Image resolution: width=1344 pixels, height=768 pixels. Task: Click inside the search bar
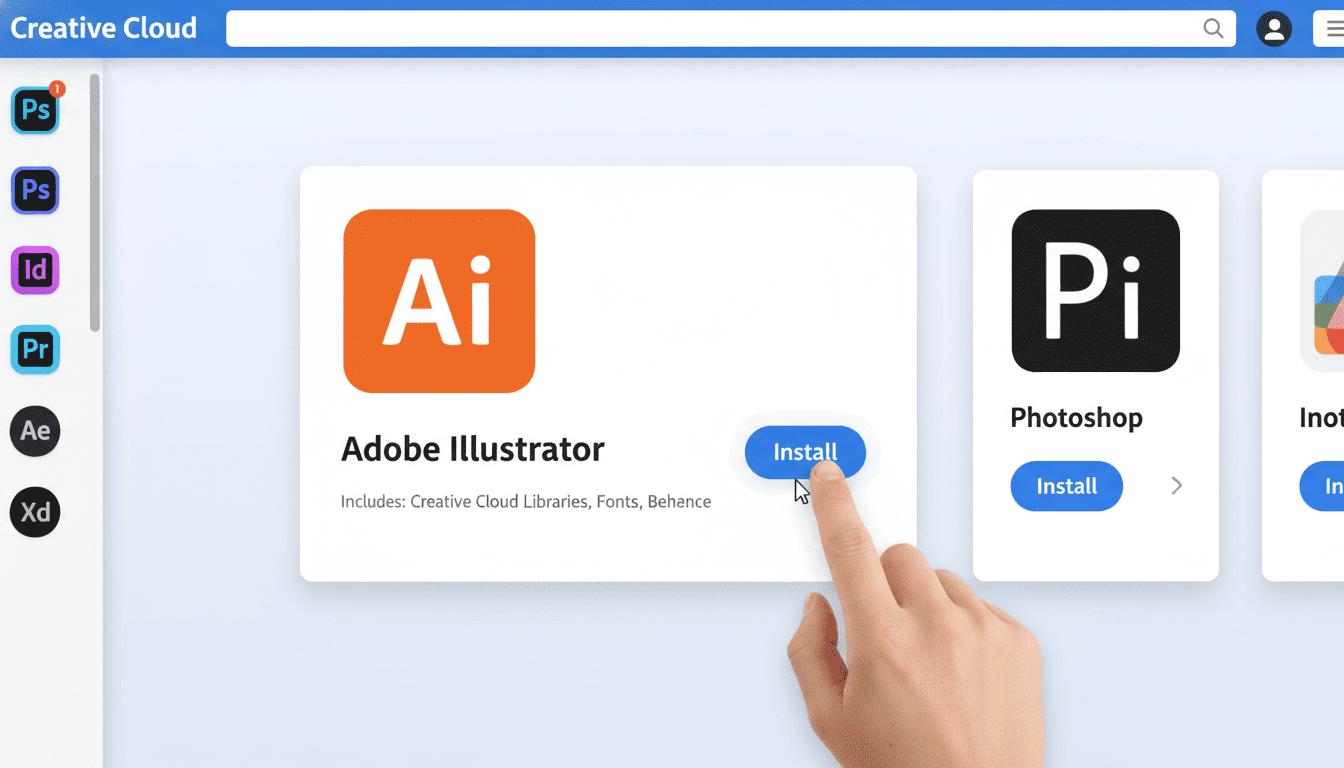[700, 28]
